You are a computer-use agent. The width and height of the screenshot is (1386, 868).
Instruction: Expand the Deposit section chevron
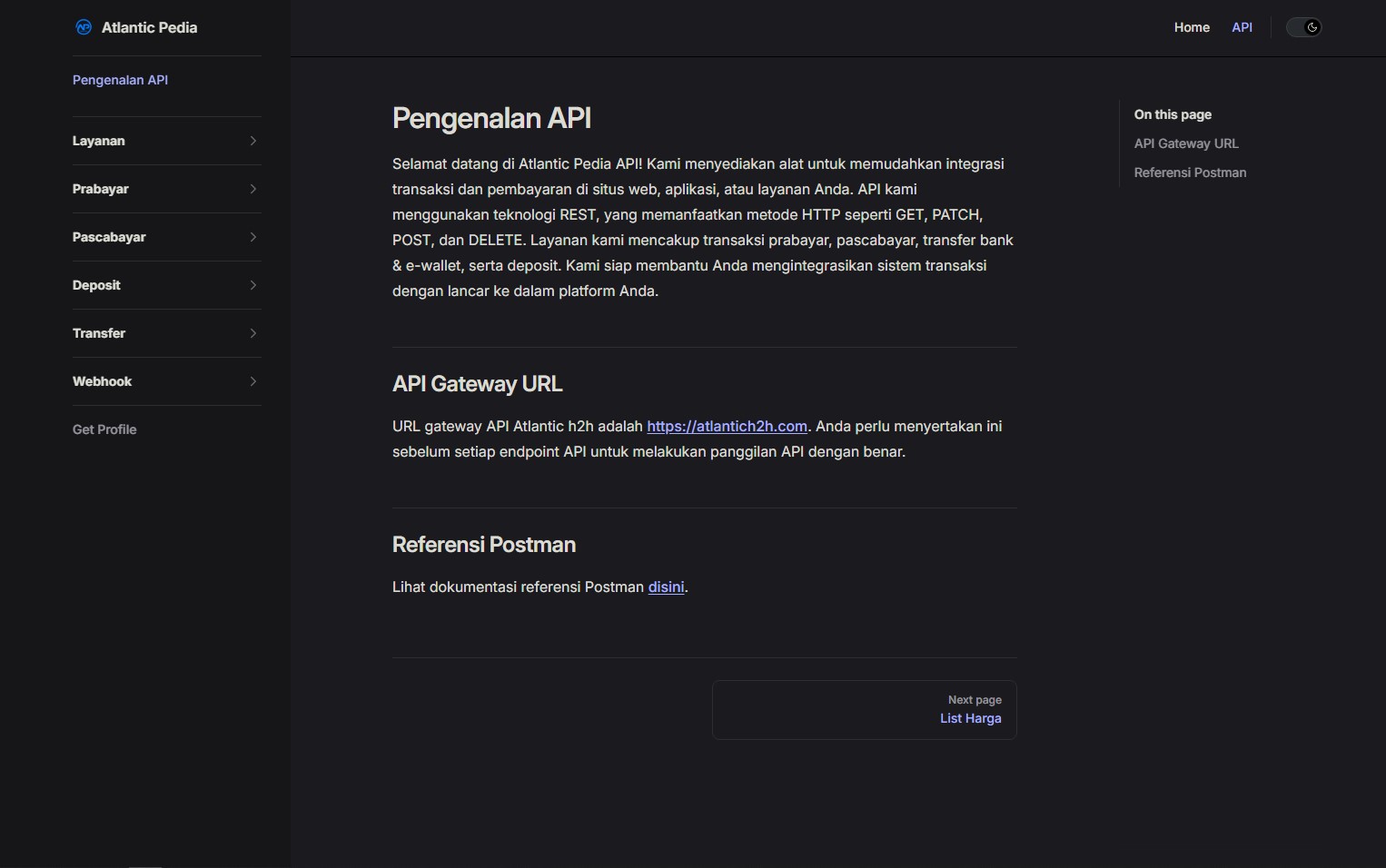click(252, 285)
